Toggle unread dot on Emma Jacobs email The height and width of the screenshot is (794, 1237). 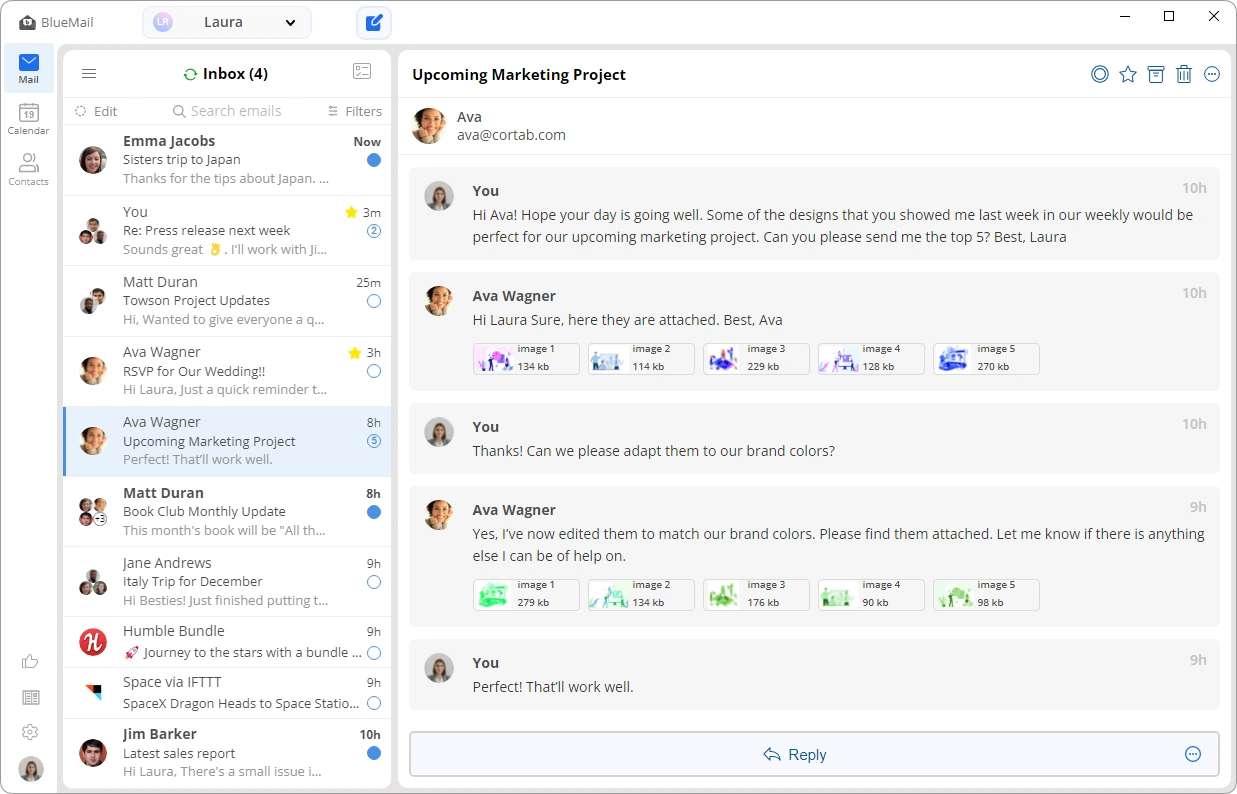pos(374,160)
